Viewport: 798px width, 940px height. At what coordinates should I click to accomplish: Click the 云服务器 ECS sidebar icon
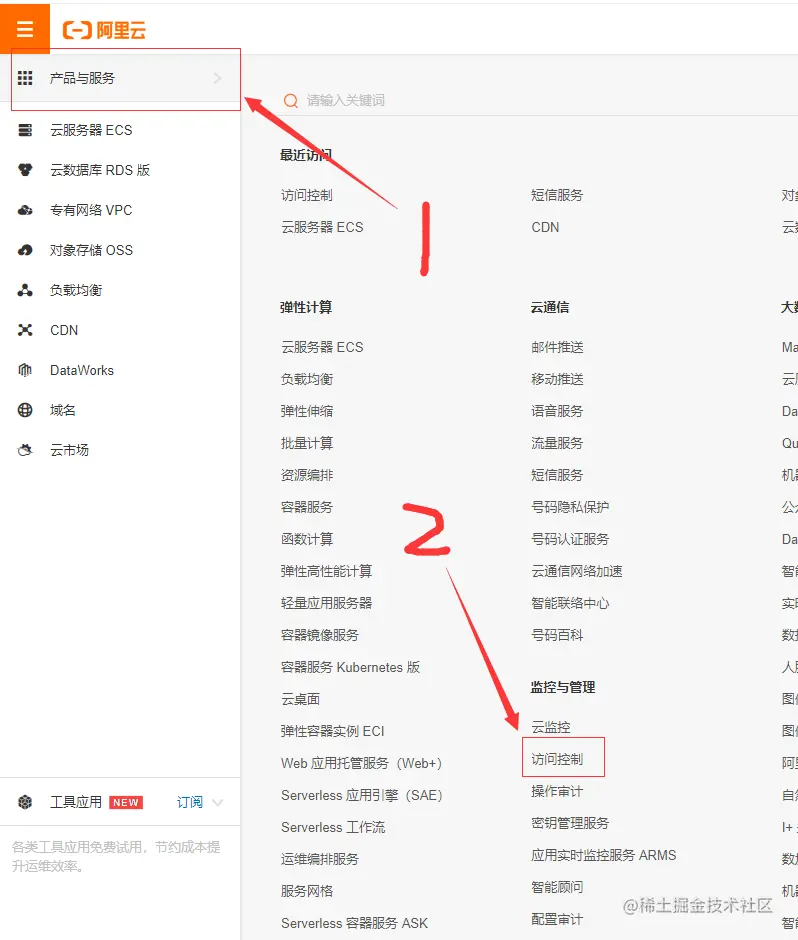click(25, 130)
